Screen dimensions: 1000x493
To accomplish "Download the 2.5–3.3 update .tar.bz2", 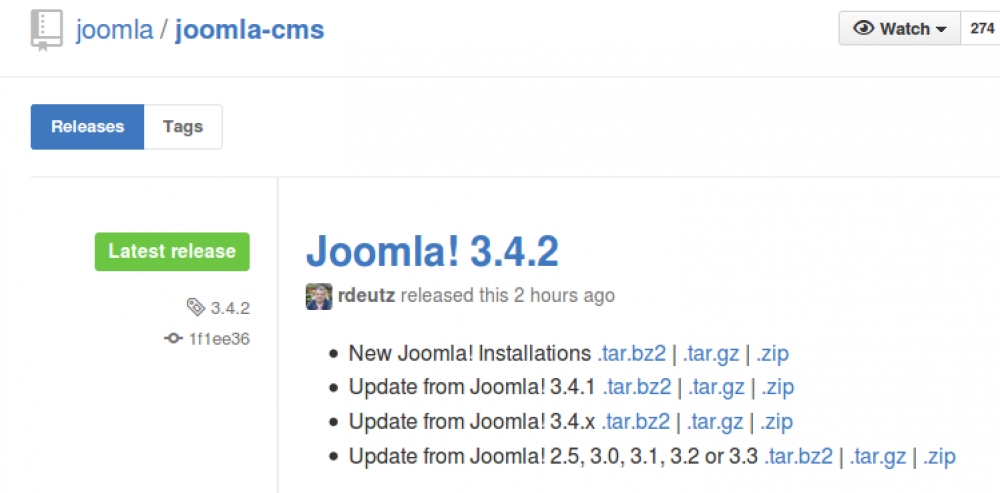I will [798, 456].
